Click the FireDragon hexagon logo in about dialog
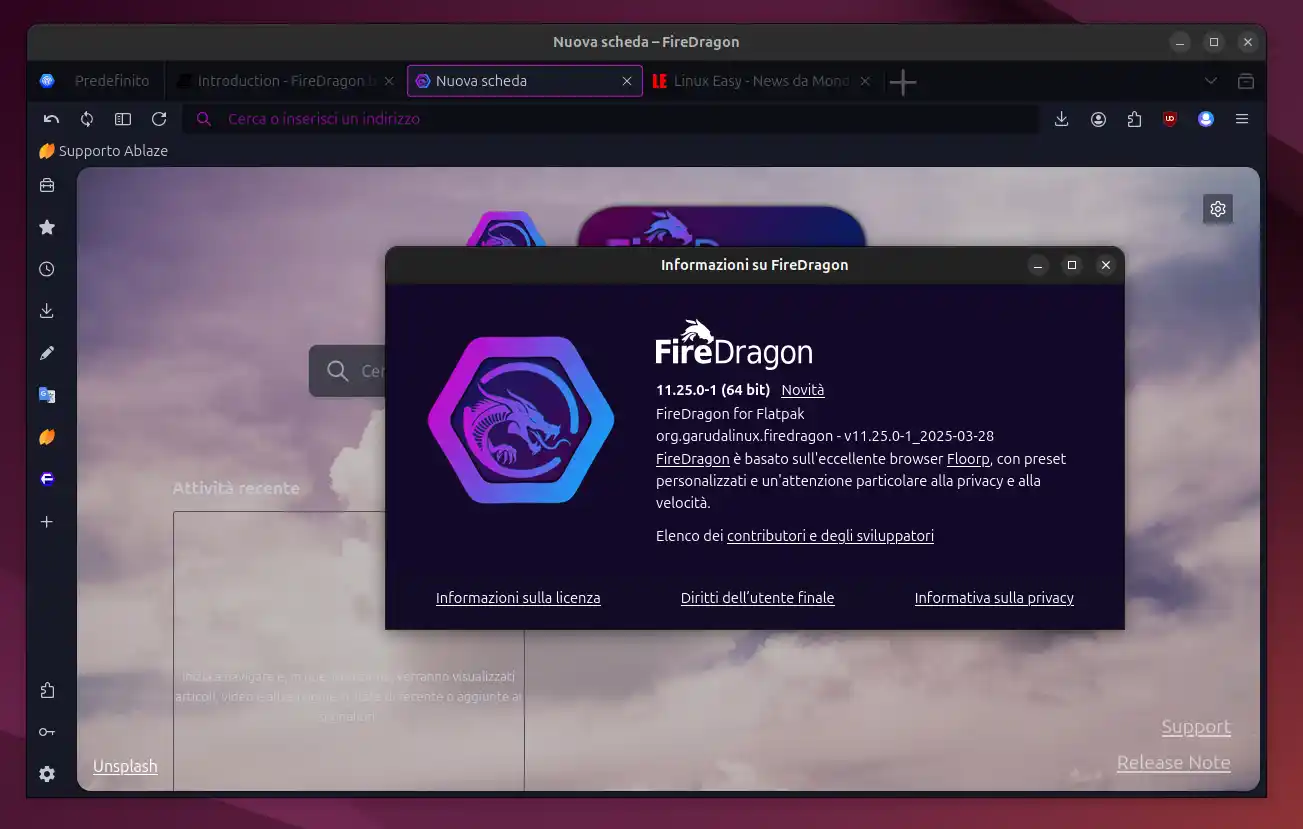This screenshot has width=1303, height=829. (521, 419)
